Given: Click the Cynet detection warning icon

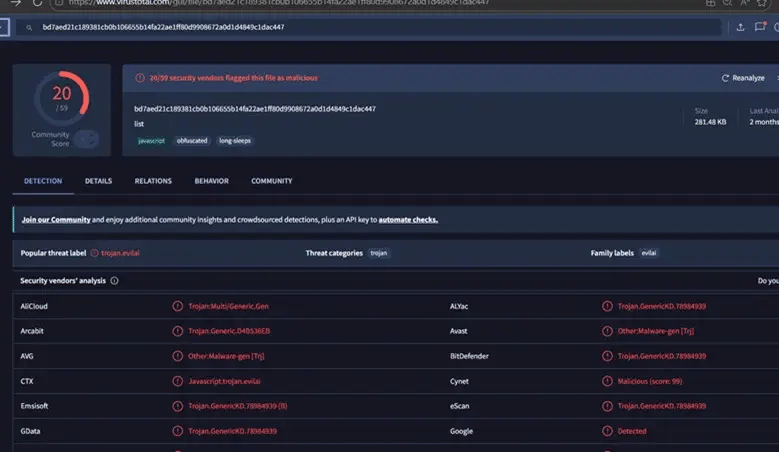Looking at the screenshot, I should coord(607,381).
